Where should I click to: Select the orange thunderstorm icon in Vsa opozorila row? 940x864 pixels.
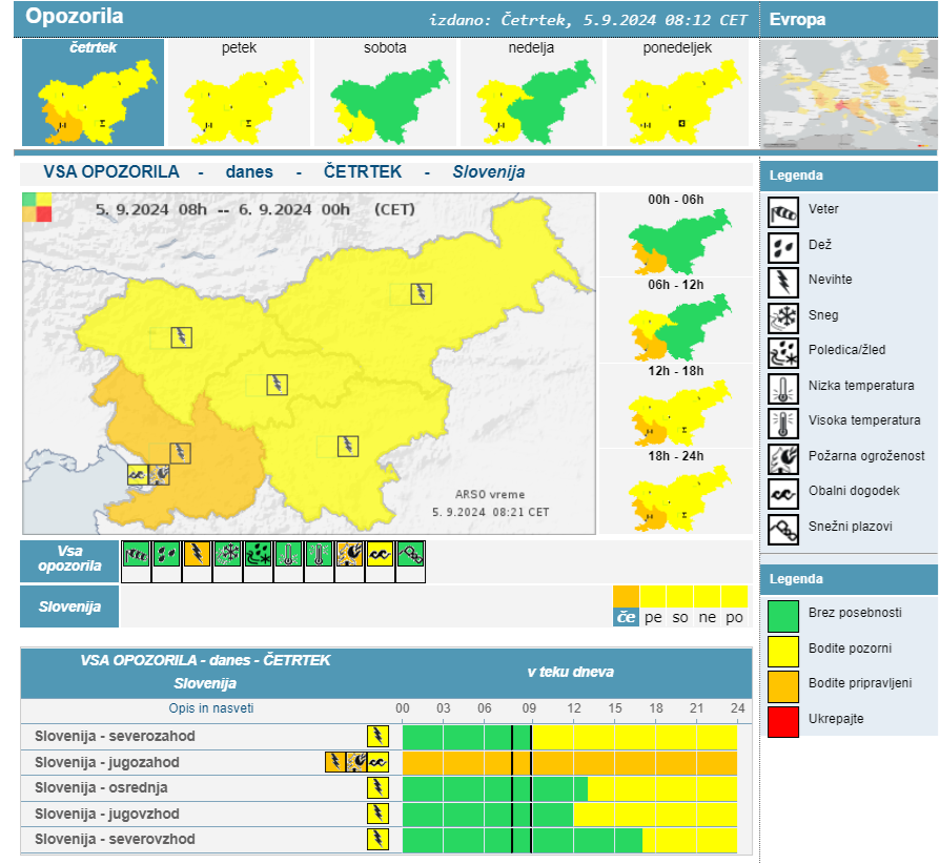(197, 553)
